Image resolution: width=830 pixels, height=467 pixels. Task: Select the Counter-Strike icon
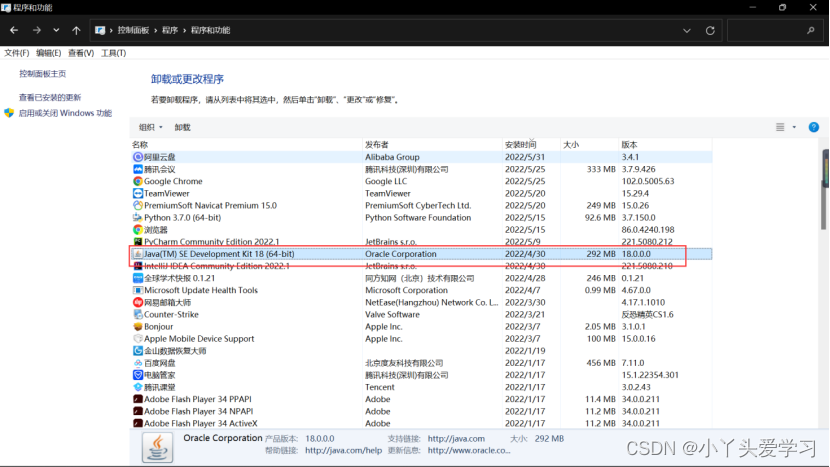click(x=138, y=315)
